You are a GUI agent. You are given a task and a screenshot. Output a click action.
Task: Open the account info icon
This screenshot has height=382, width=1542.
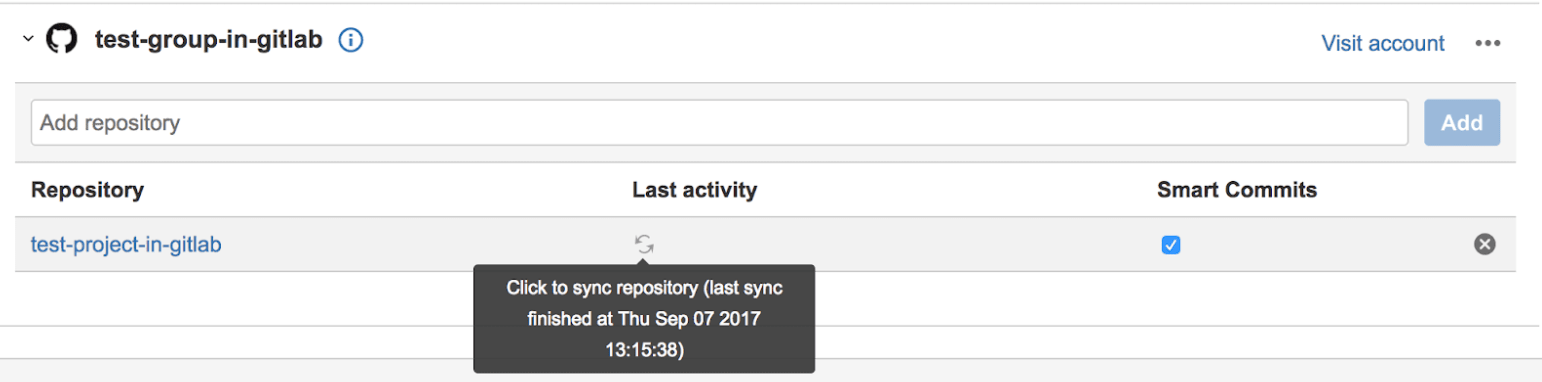click(350, 41)
